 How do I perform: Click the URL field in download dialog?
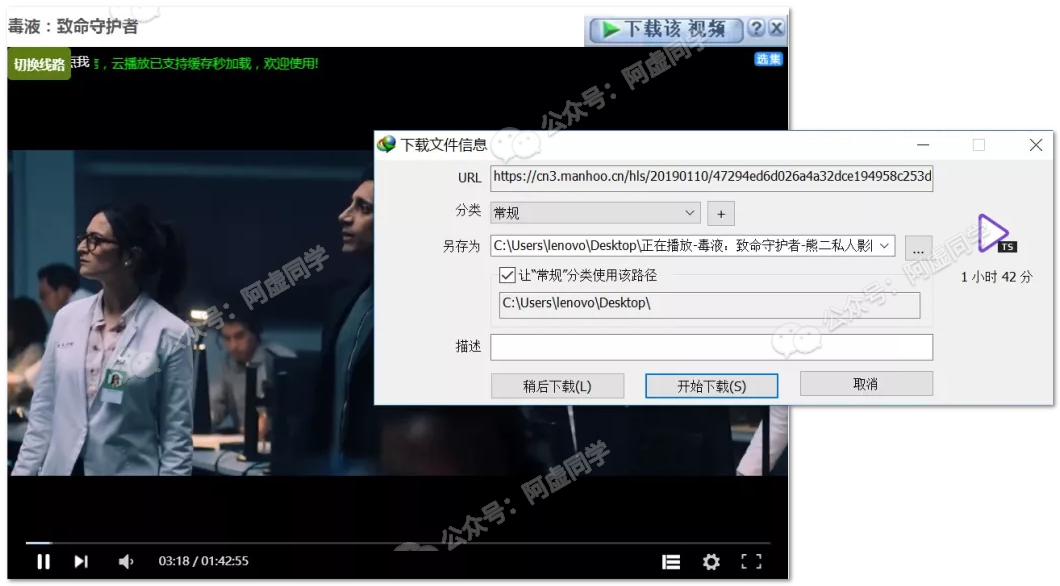pyautogui.click(x=711, y=177)
